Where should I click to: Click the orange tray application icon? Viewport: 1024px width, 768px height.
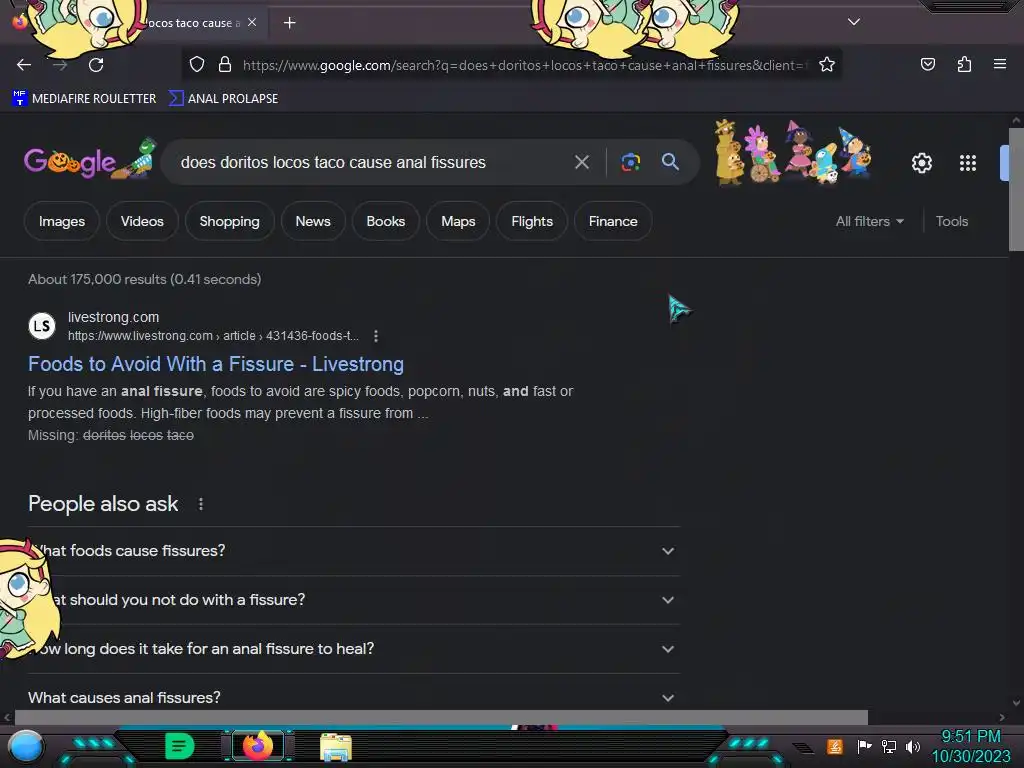click(x=835, y=746)
